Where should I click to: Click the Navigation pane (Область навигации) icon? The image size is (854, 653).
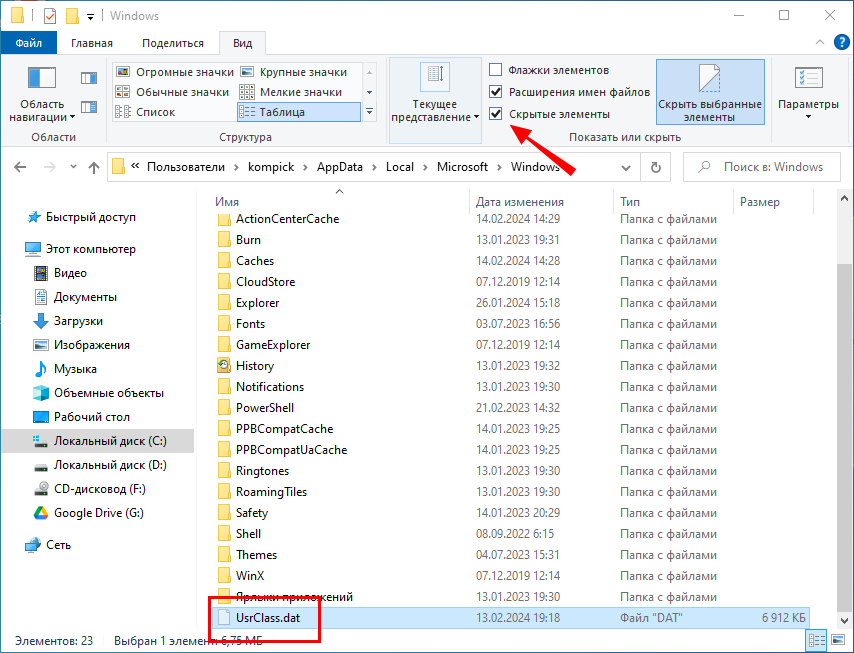point(42,78)
